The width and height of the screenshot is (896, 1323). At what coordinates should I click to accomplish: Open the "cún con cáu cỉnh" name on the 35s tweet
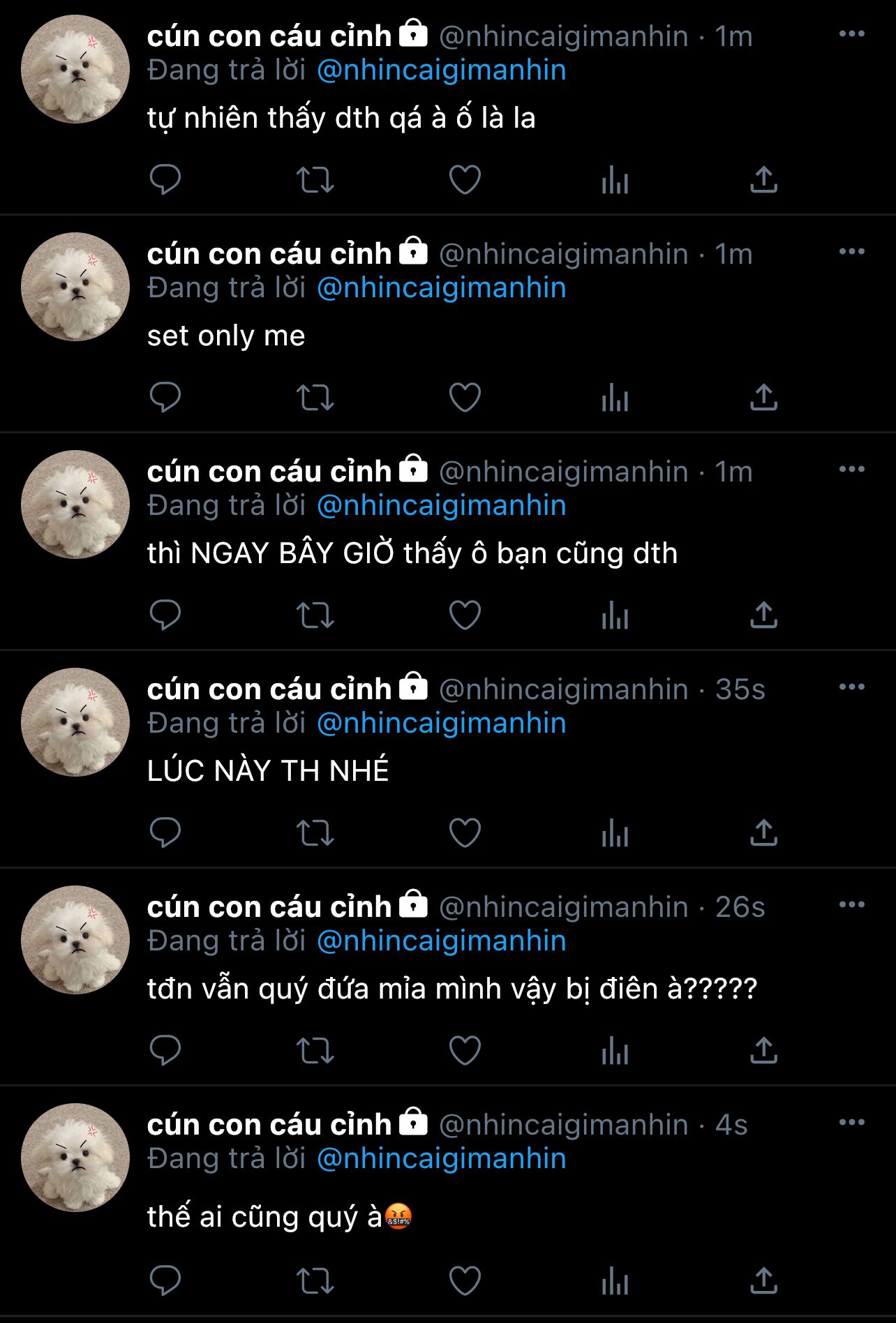(269, 689)
